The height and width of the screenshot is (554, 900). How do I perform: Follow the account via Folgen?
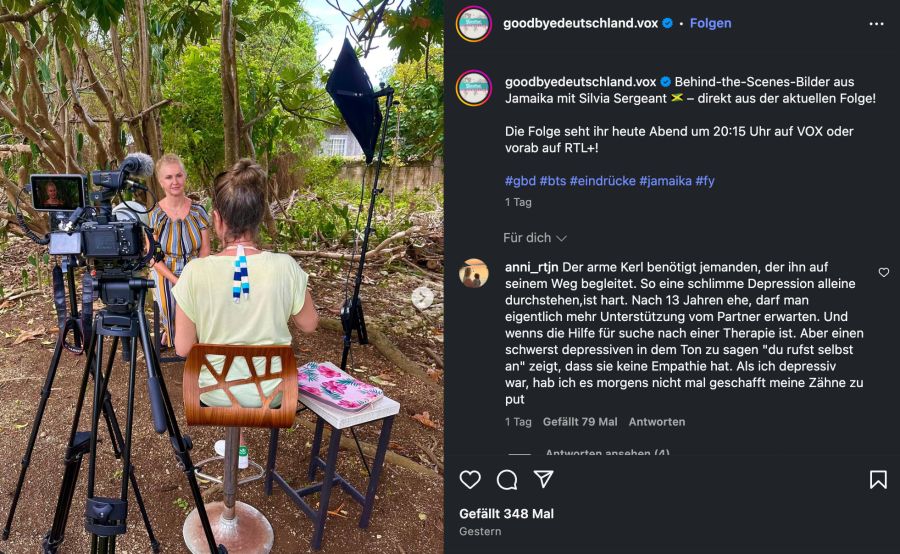click(710, 23)
